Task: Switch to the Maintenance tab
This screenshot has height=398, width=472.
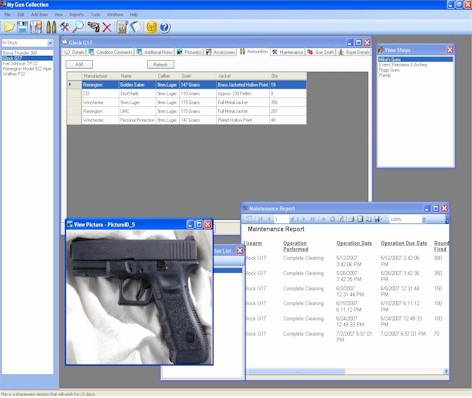Action: (288, 52)
